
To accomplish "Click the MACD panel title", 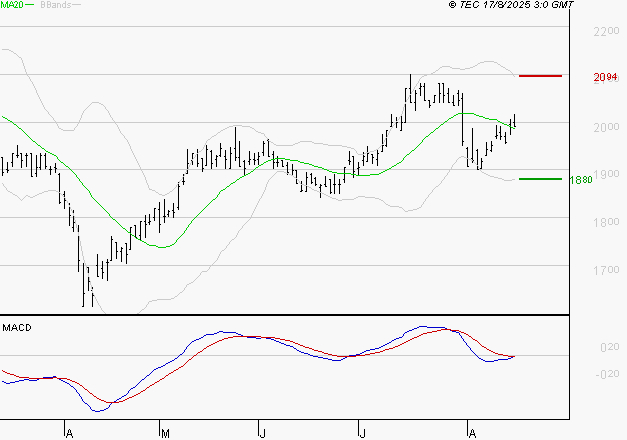I will coord(17,328).
